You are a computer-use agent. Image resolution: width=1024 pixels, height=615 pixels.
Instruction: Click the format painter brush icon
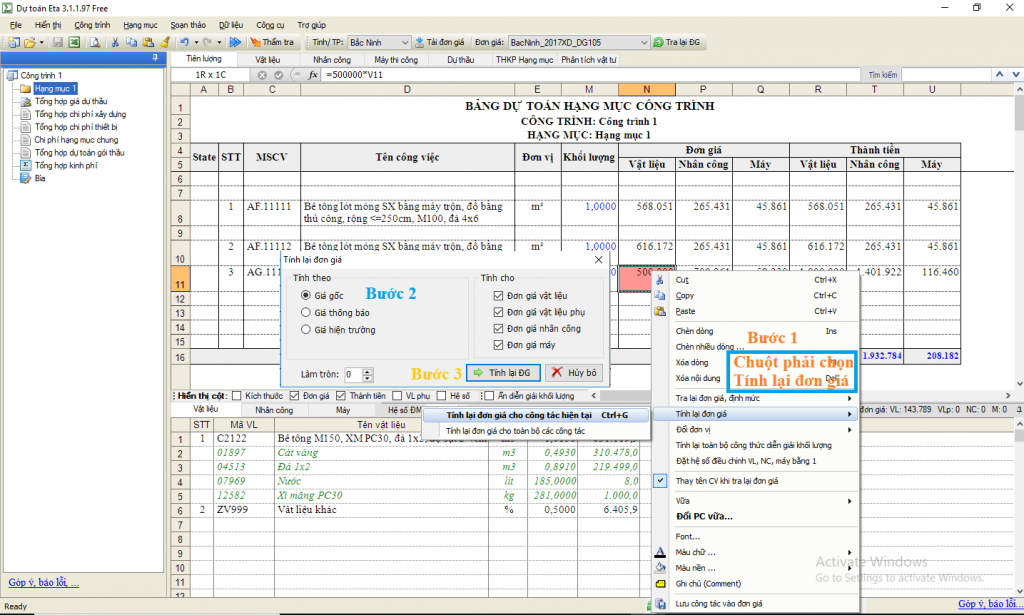[x=164, y=43]
